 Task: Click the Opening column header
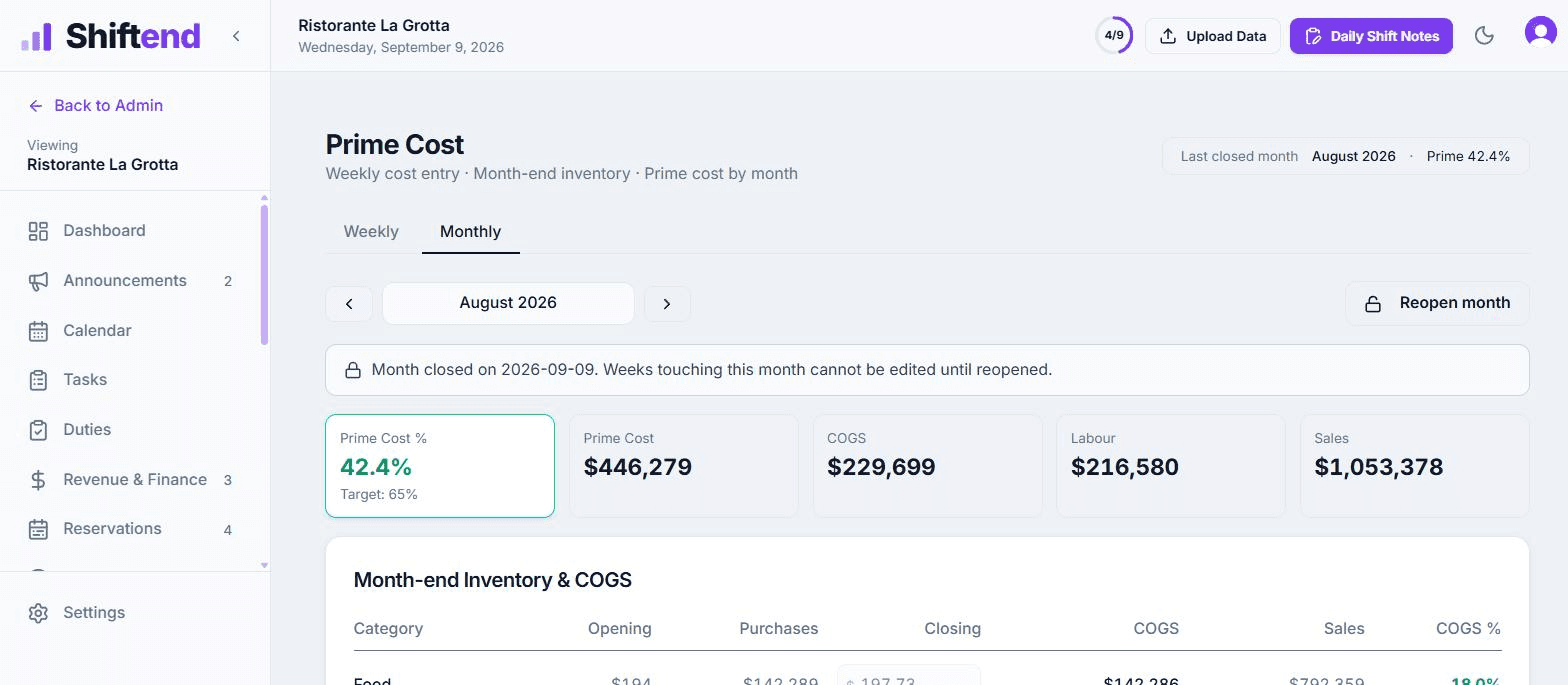[620, 629]
